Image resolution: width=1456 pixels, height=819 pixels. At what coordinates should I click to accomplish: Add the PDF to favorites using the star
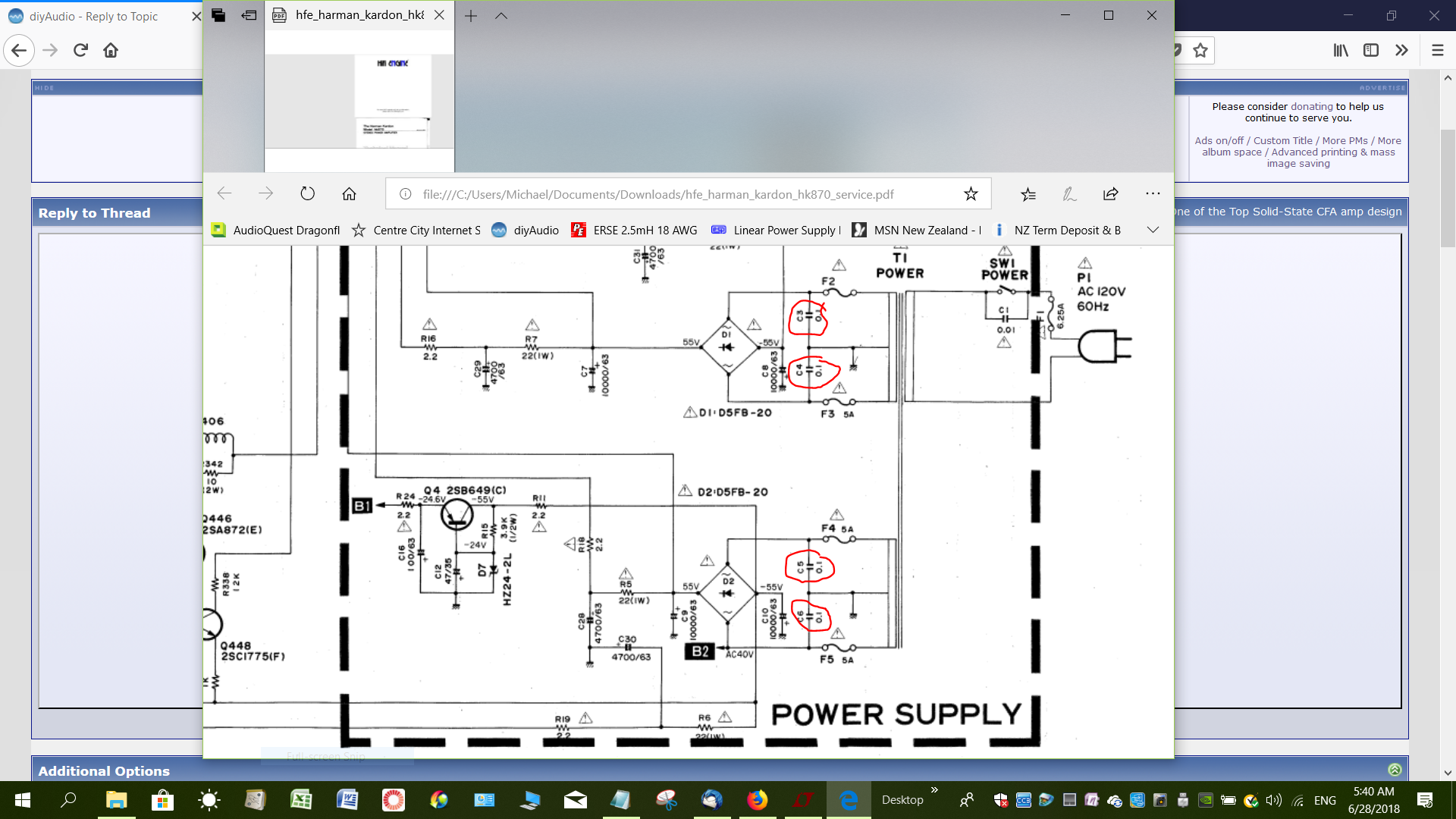click(971, 194)
